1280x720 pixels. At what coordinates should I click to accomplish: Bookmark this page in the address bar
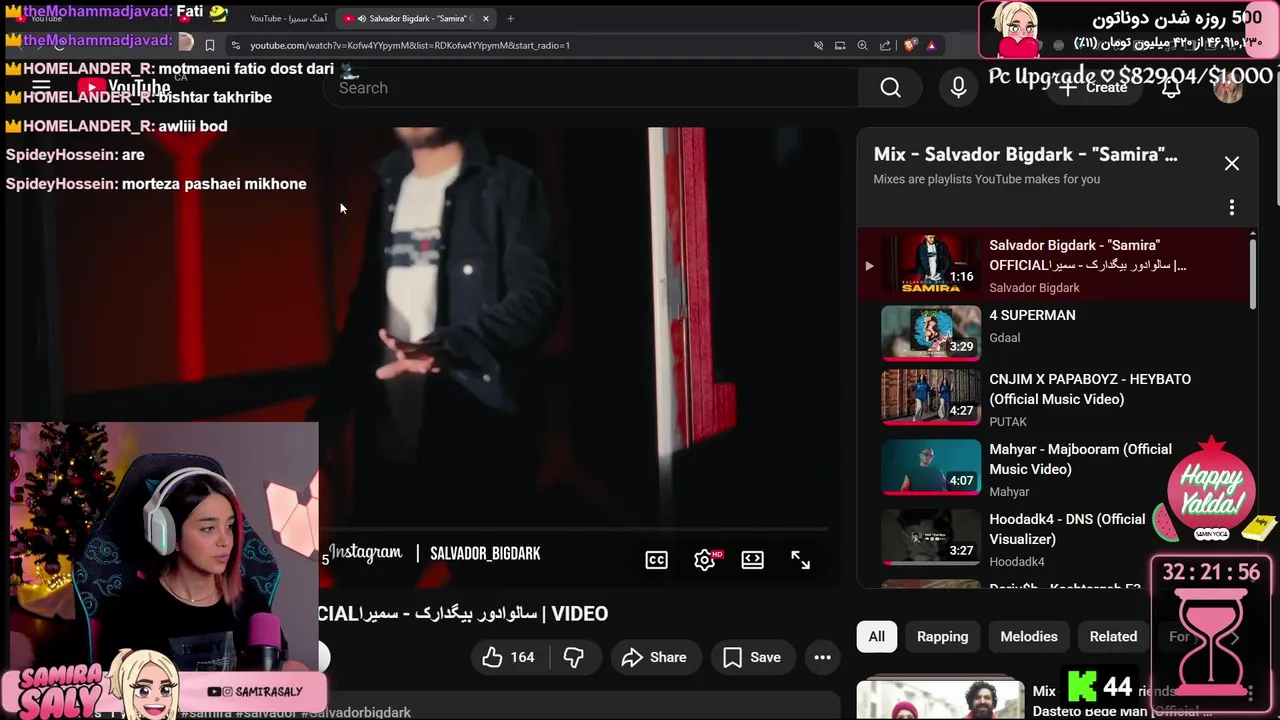tap(210, 45)
